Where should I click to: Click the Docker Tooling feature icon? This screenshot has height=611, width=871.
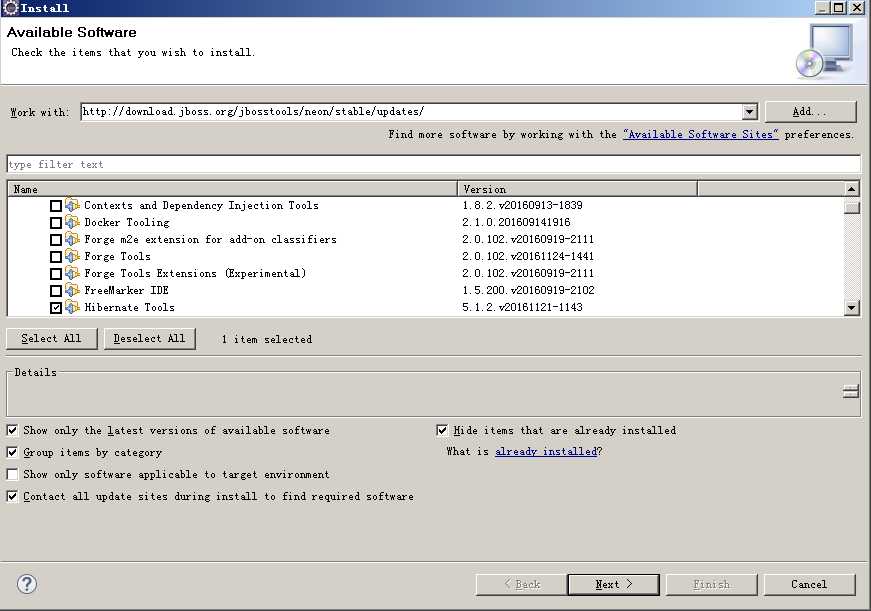(72, 222)
